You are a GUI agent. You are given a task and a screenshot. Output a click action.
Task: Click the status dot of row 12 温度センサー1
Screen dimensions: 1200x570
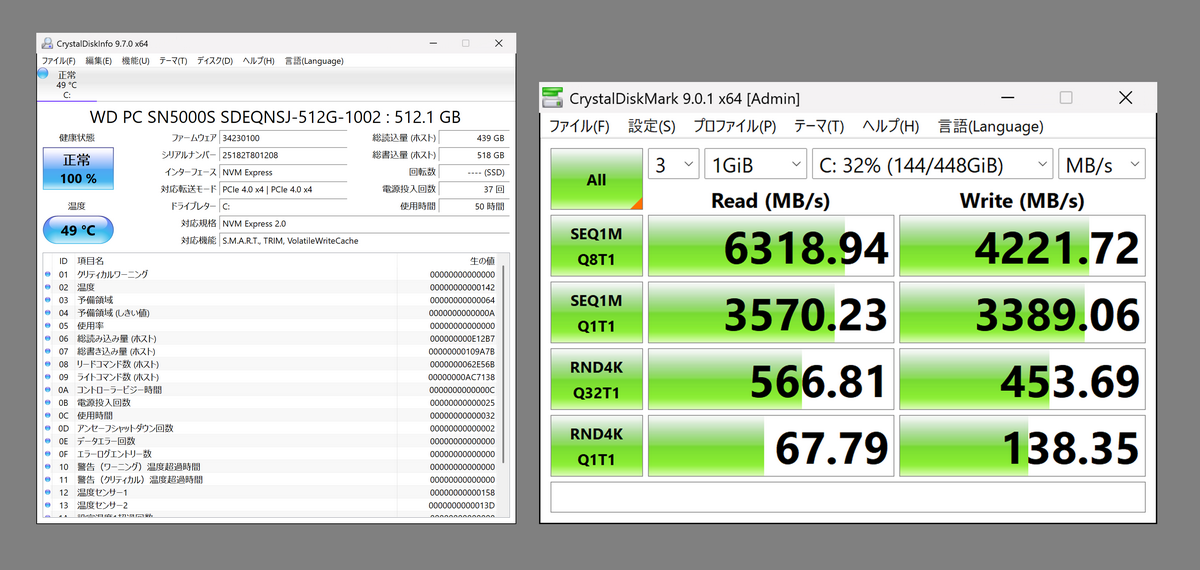coord(47,492)
